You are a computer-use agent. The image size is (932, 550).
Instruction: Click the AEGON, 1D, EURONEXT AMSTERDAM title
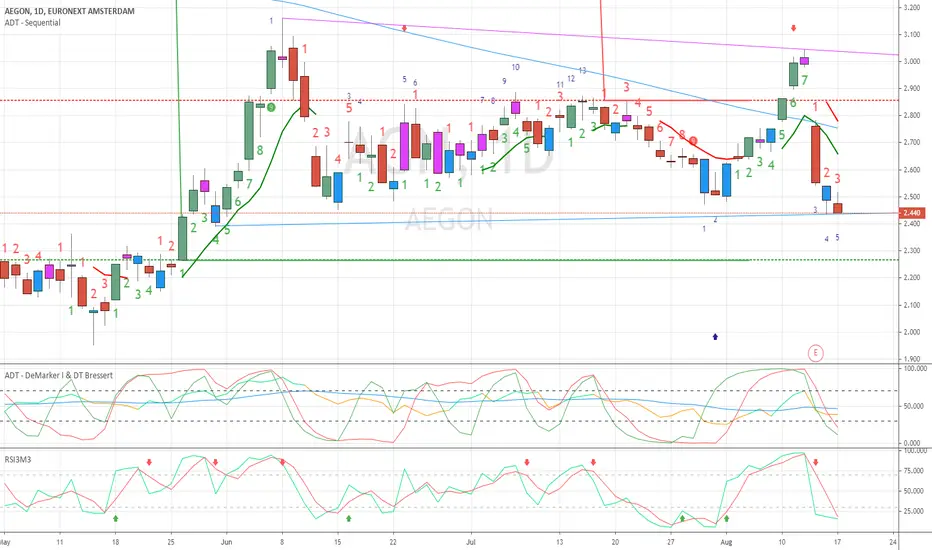(x=70, y=11)
